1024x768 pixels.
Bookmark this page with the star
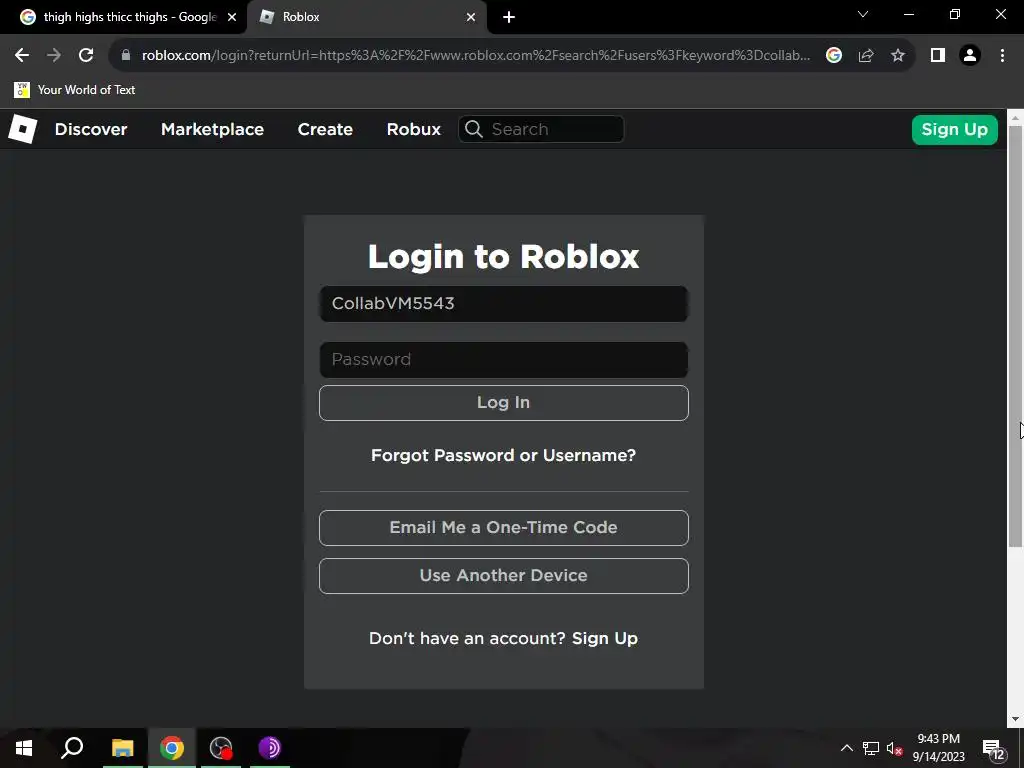tap(898, 56)
